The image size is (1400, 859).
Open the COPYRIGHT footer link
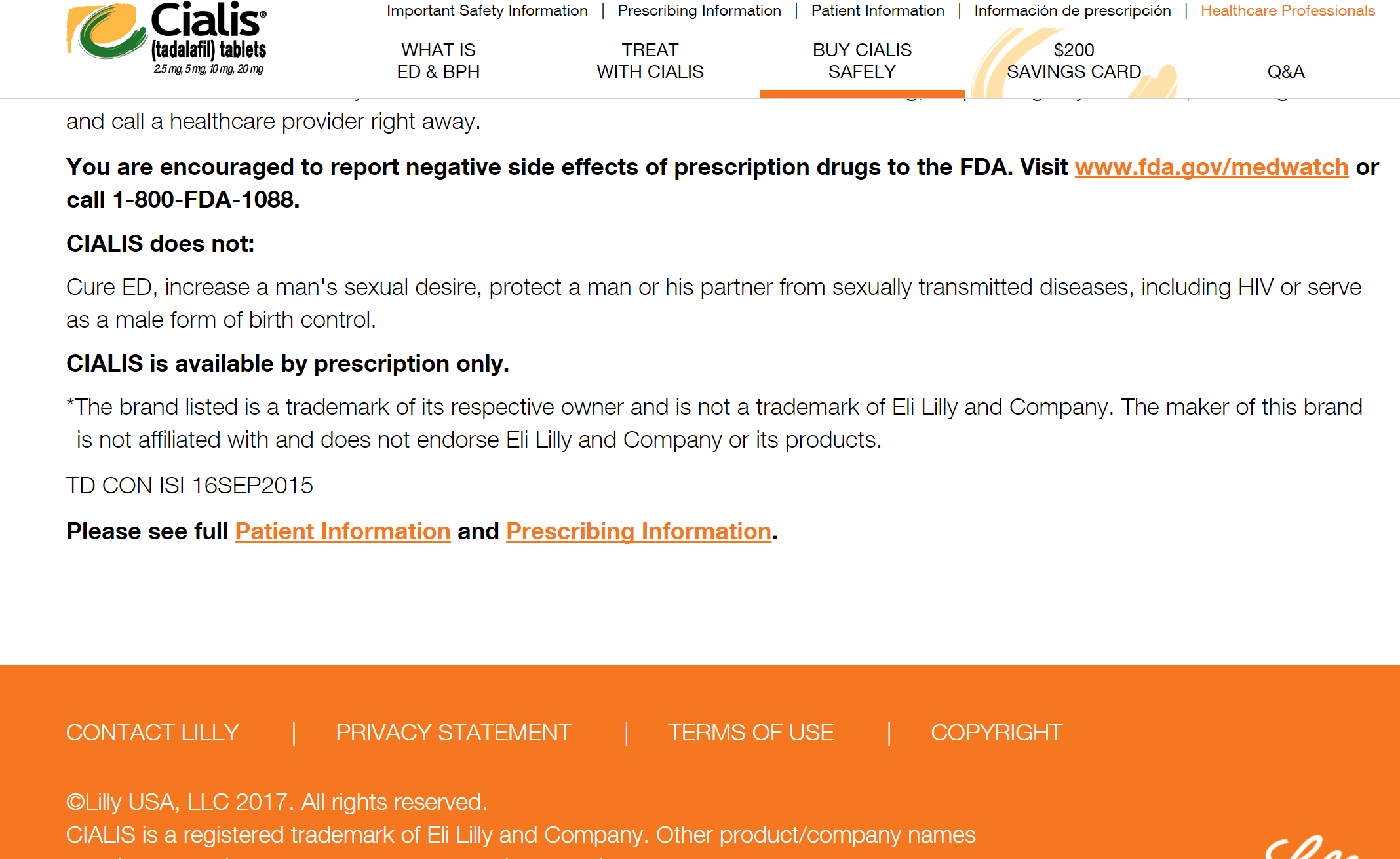pyautogui.click(x=996, y=733)
